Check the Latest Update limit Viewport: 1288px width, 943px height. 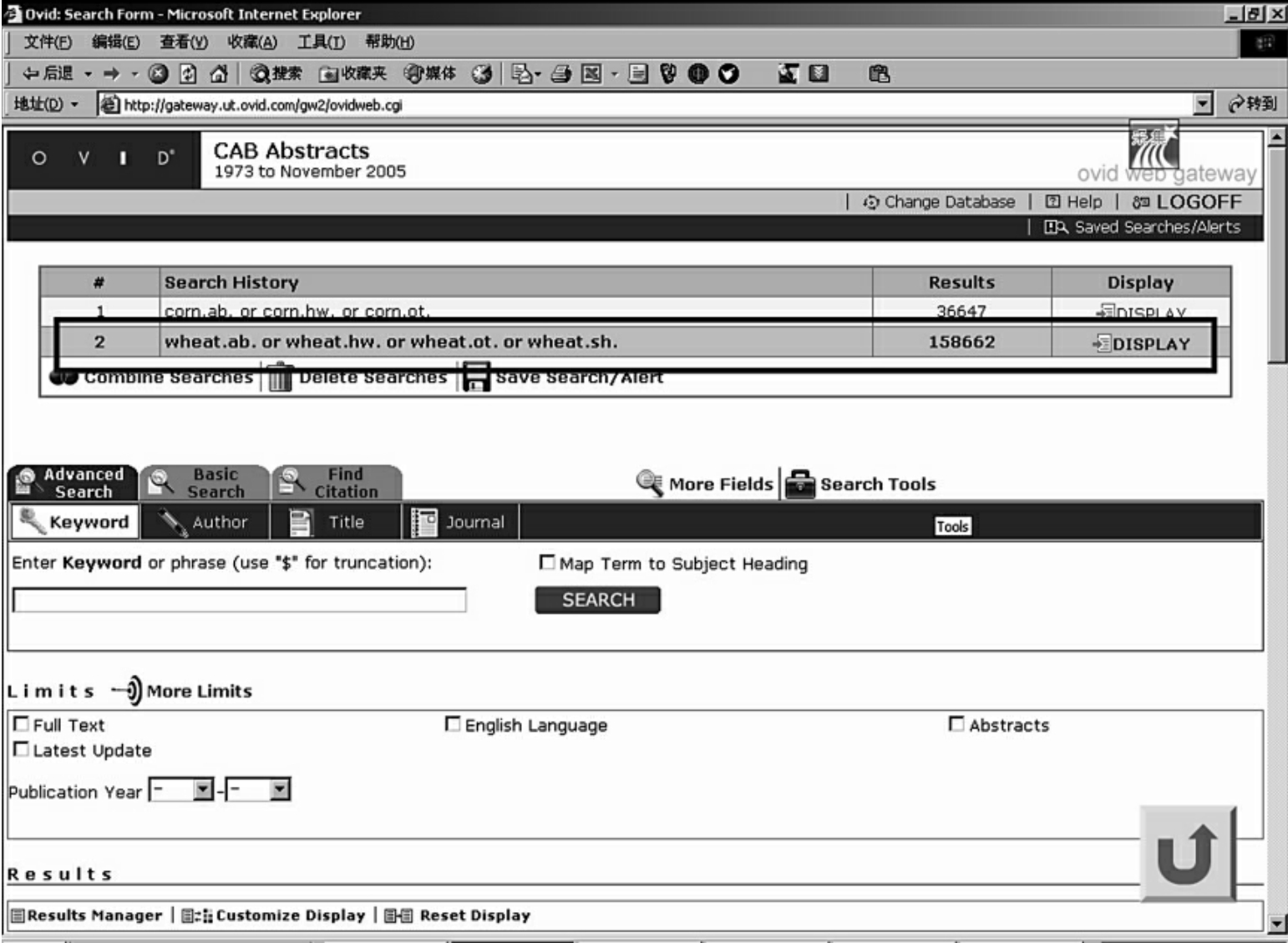[x=21, y=749]
